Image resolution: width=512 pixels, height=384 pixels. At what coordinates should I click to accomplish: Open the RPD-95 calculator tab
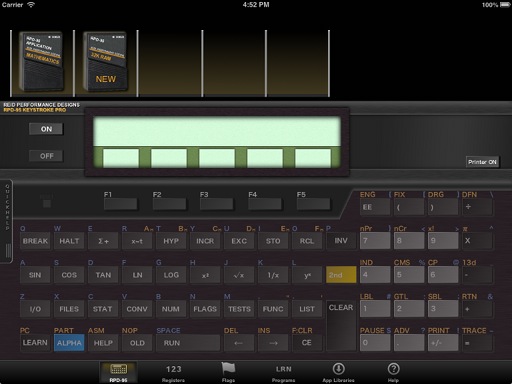(118, 372)
